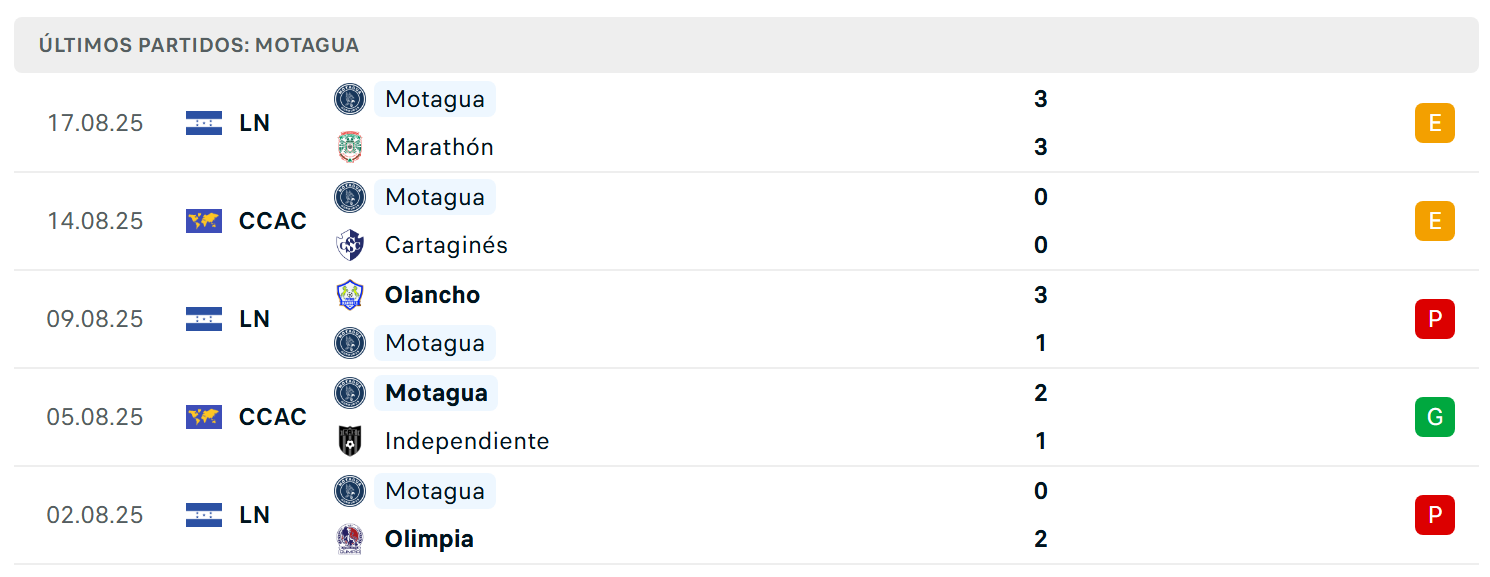
Task: Click Marathón team crest icon
Action: coord(350,147)
